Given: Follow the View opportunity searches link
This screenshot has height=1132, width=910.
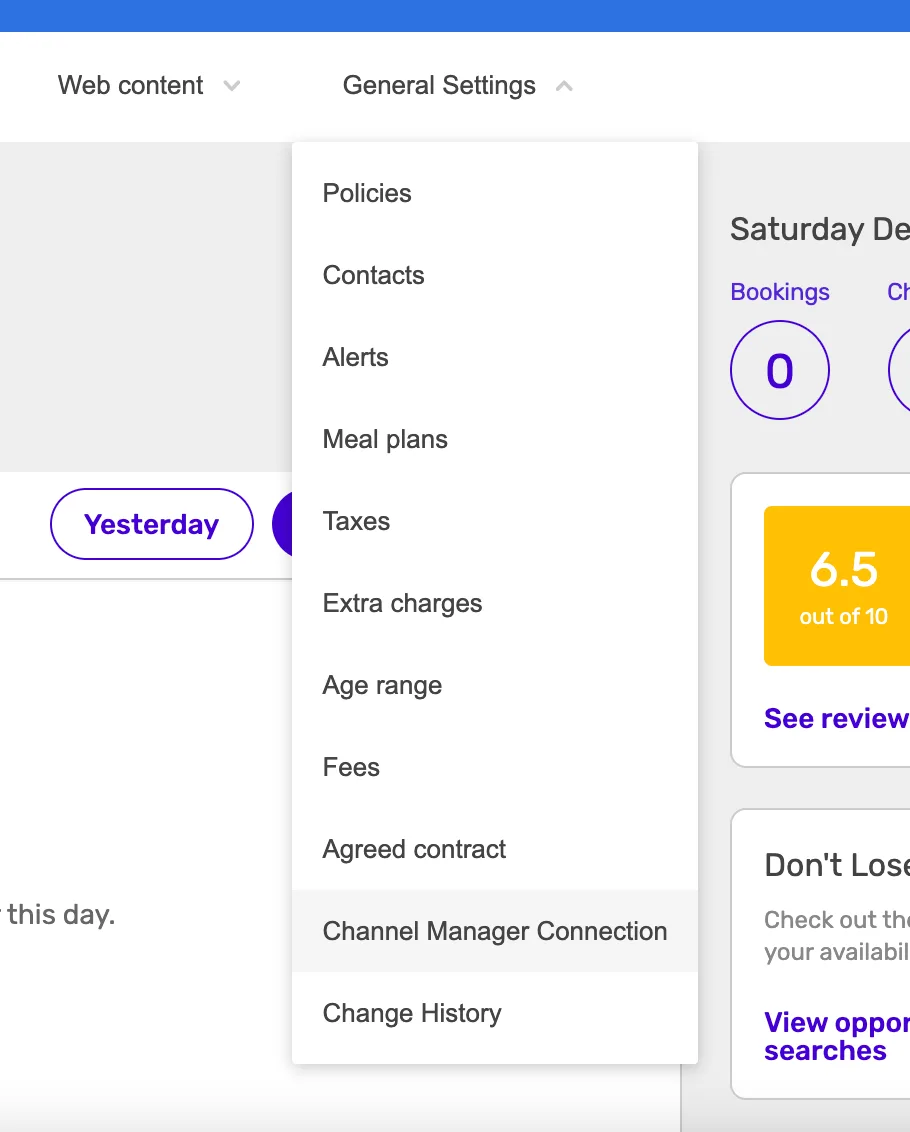Looking at the screenshot, I should (836, 1037).
